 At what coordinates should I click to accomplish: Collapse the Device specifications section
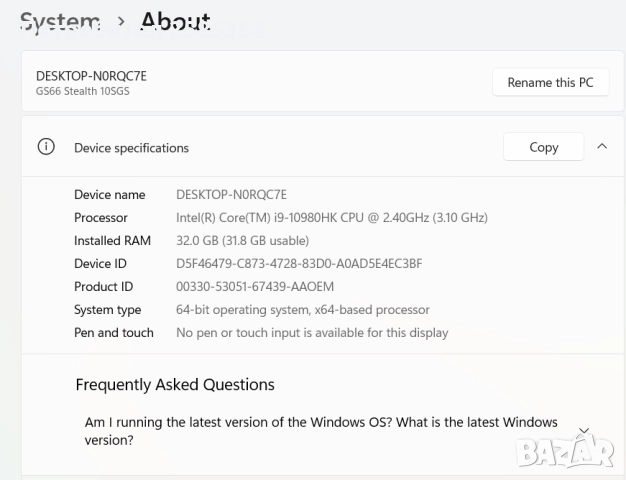[602, 147]
